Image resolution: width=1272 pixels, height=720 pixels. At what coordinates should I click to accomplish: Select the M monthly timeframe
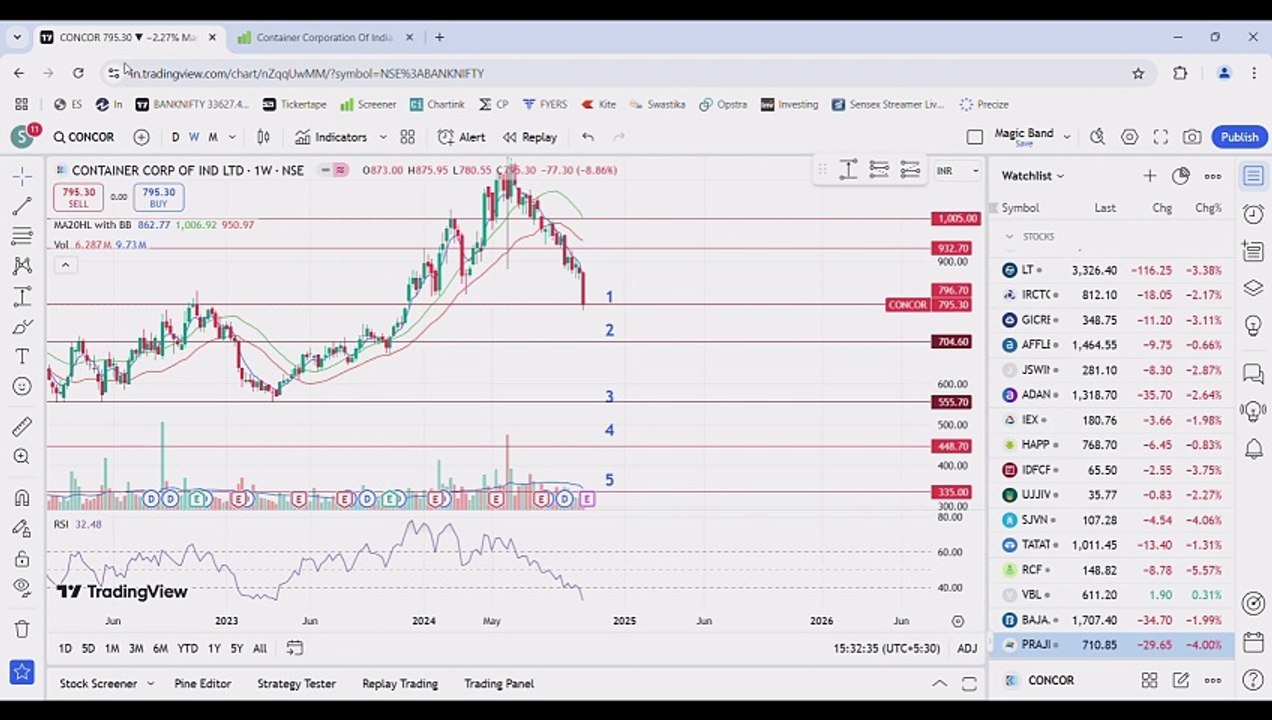pyautogui.click(x=213, y=137)
